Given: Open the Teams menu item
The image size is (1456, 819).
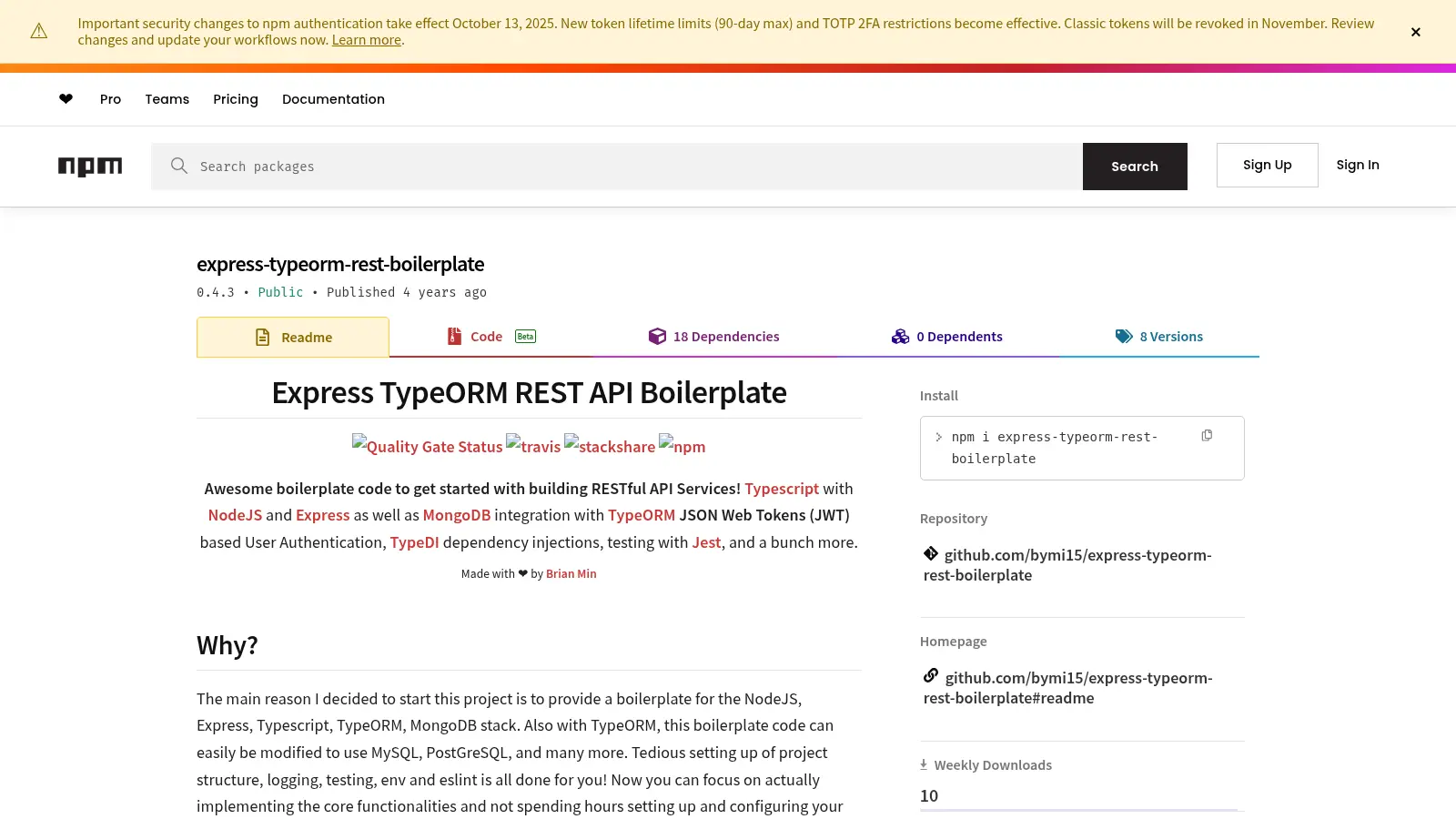Looking at the screenshot, I should pos(167,99).
